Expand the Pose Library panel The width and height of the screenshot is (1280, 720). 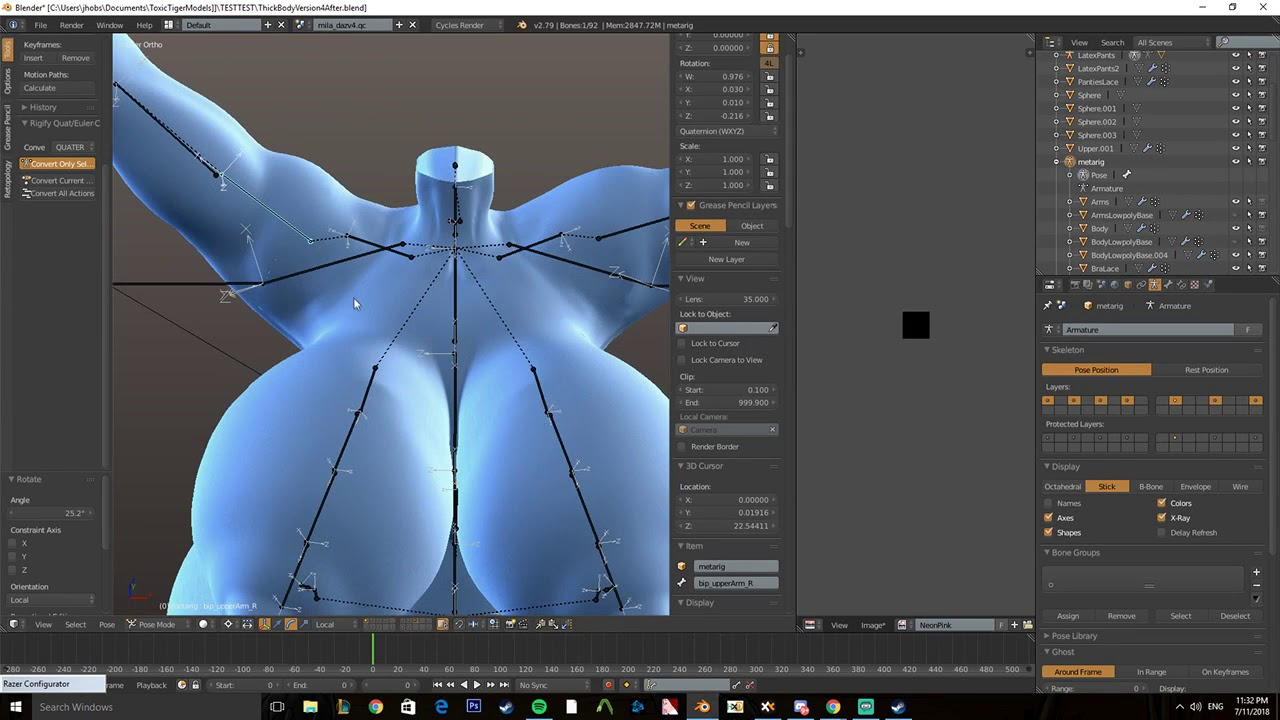click(1074, 636)
